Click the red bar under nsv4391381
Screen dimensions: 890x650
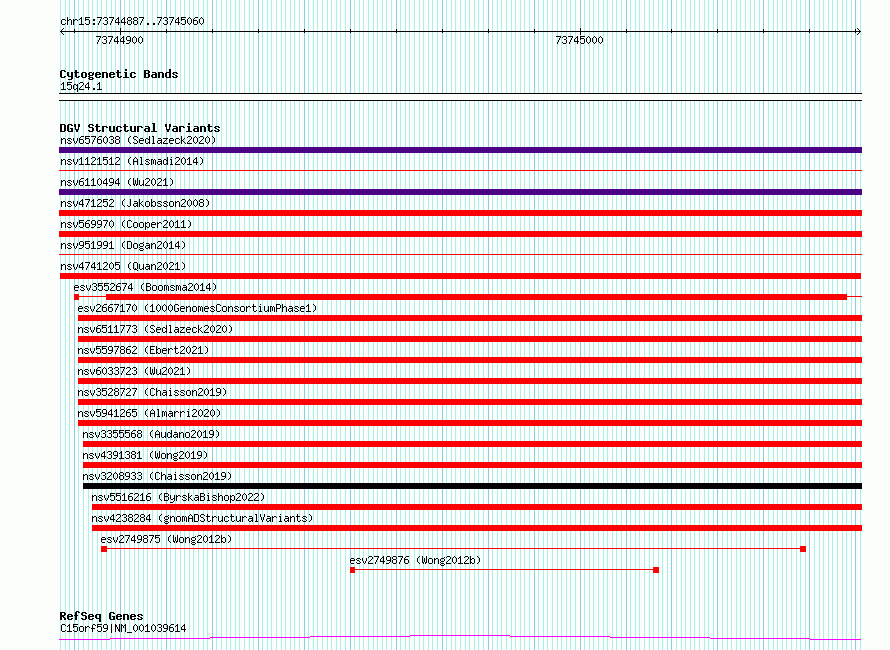[472, 465]
